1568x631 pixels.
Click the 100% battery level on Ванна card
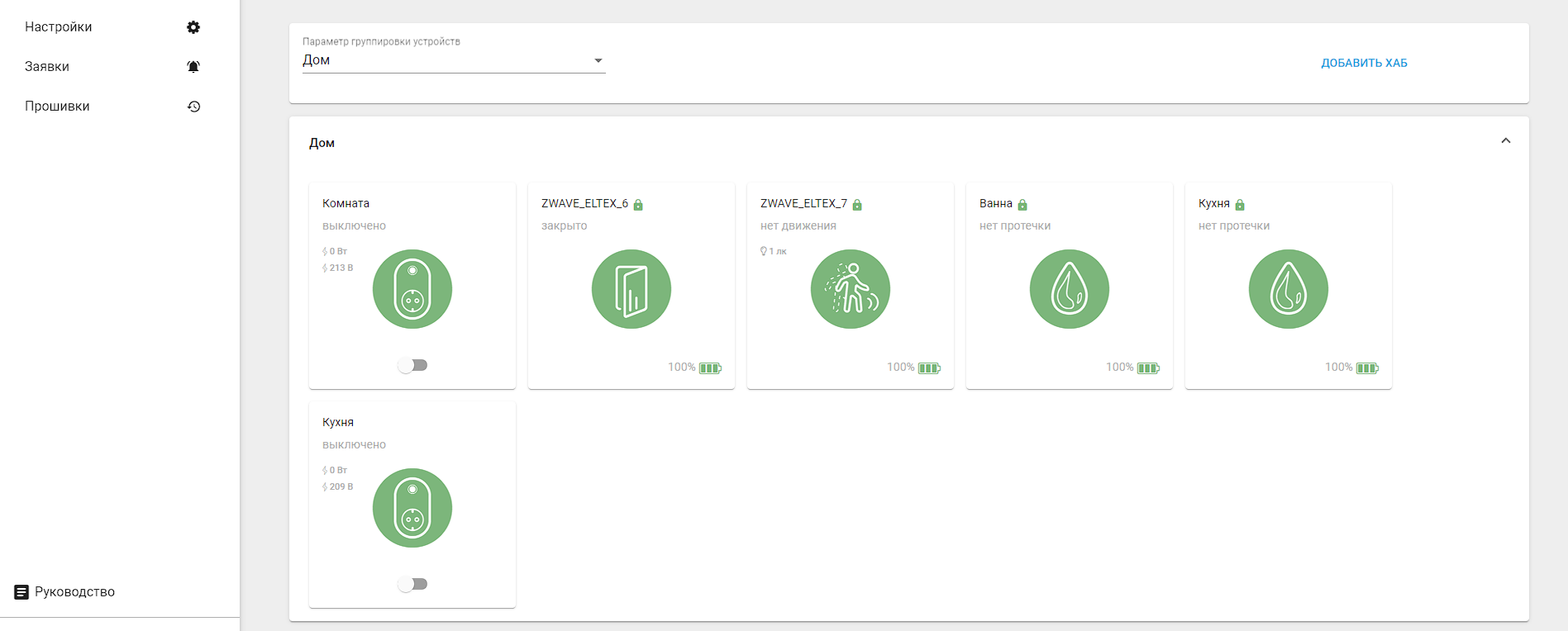(x=1120, y=367)
